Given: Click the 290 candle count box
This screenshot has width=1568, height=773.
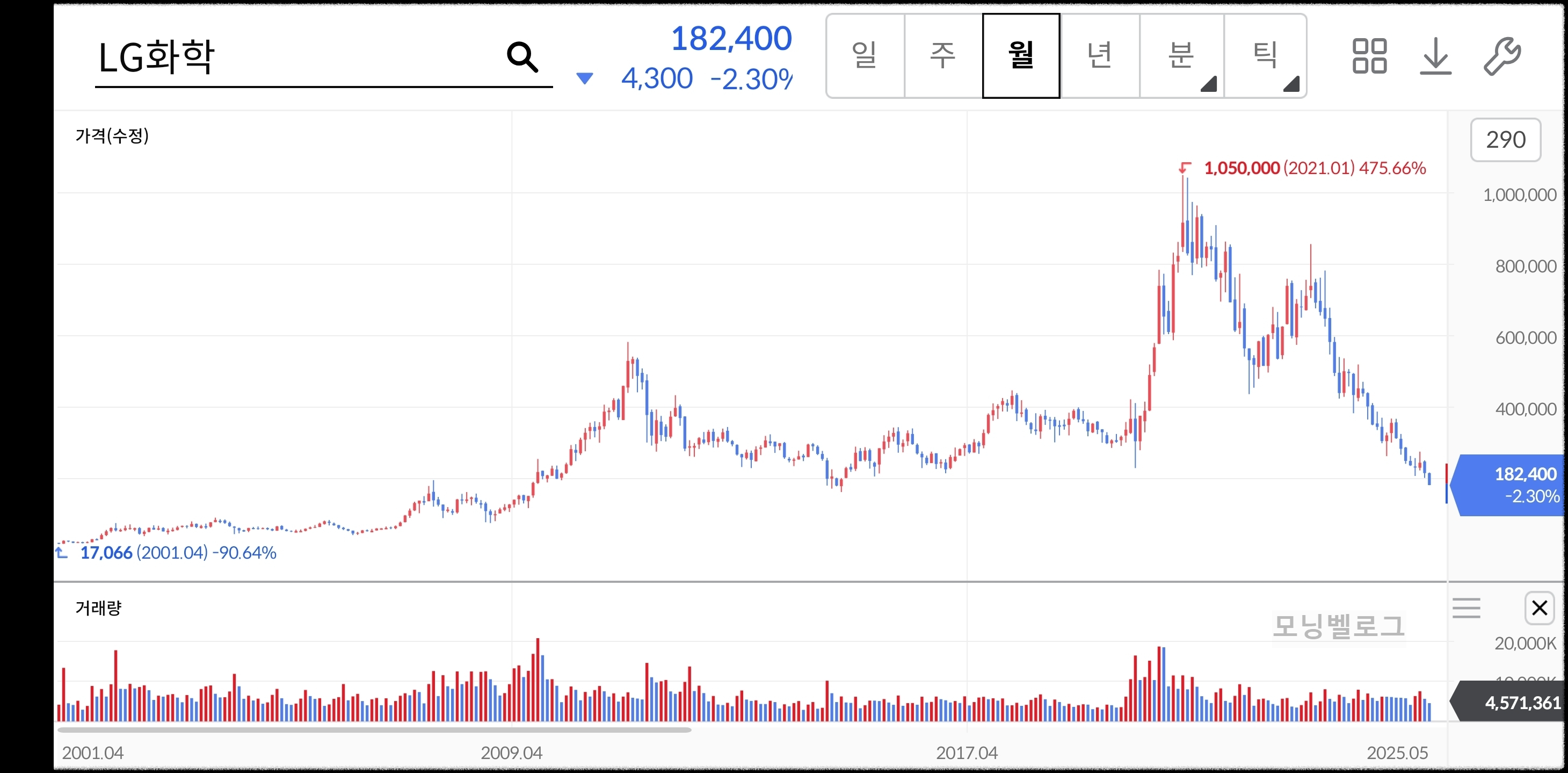Looking at the screenshot, I should point(1505,140).
